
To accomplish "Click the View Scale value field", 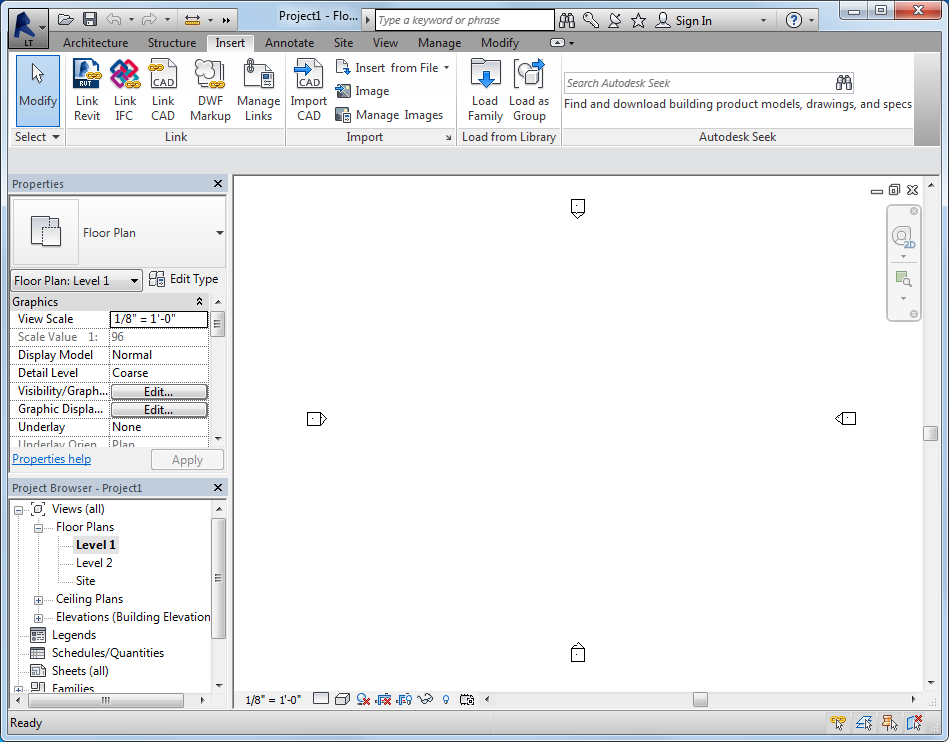I will (x=159, y=319).
